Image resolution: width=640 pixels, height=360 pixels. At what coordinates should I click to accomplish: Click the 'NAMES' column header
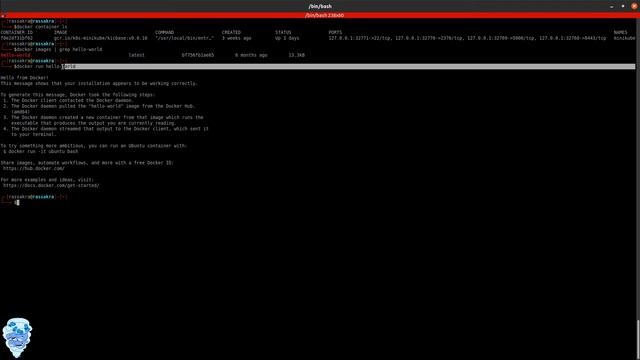(620, 32)
